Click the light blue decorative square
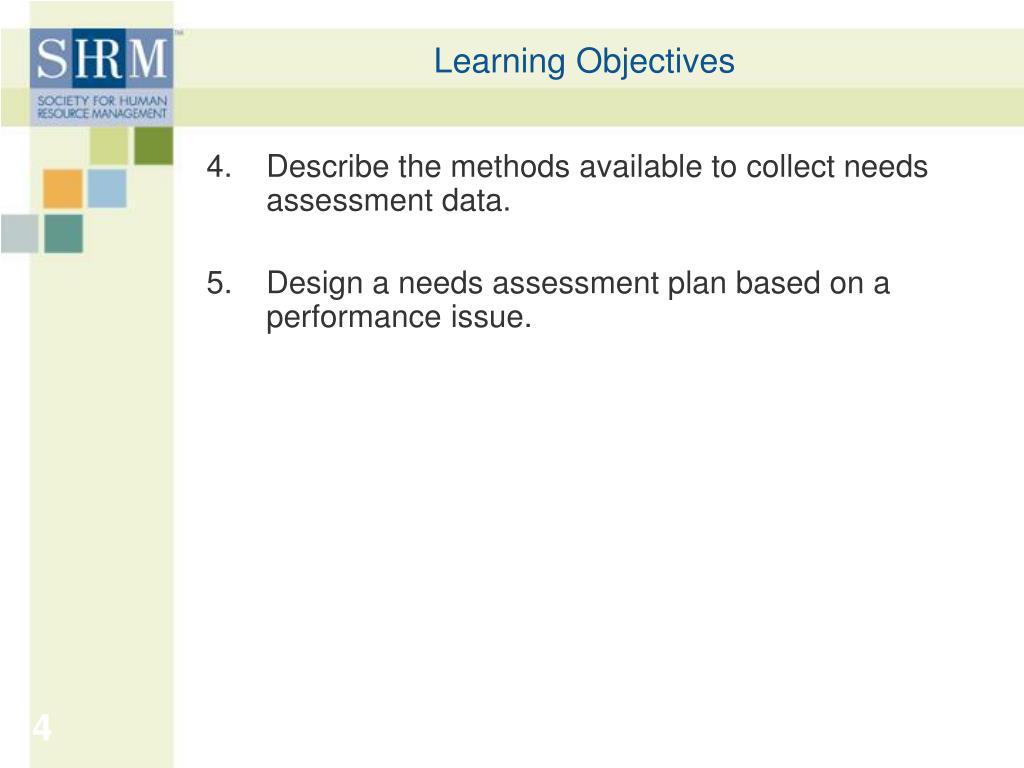 click(x=106, y=188)
